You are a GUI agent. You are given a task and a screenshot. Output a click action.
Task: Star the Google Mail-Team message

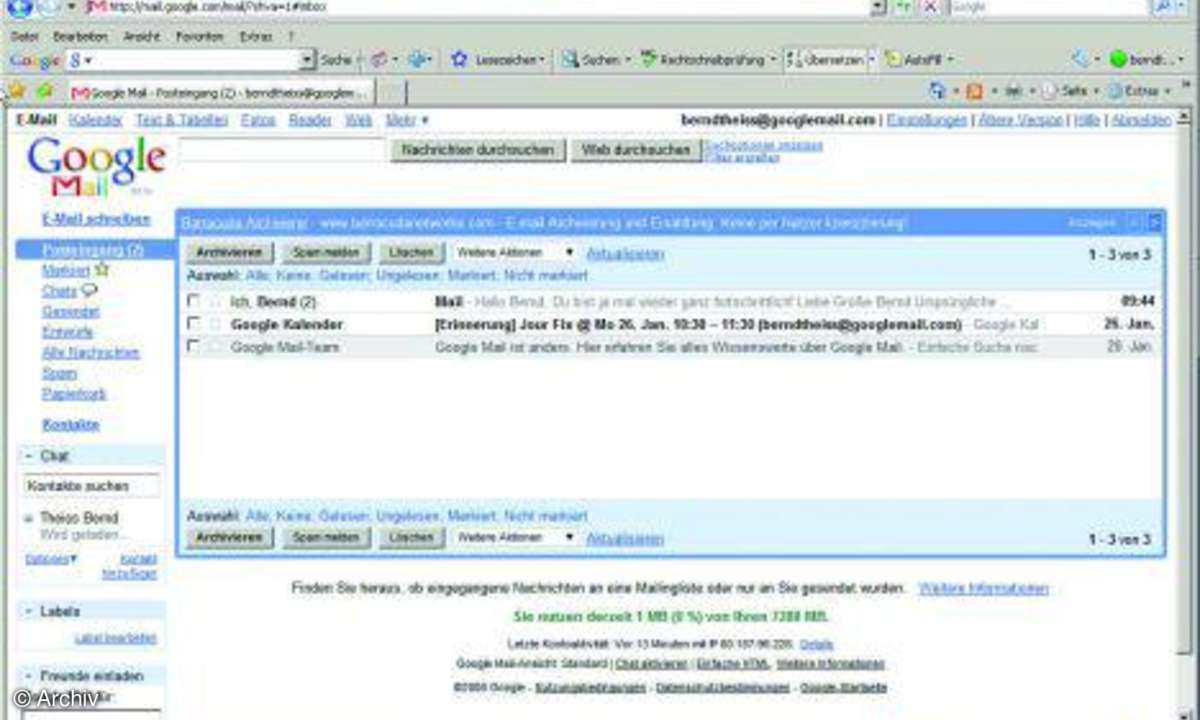coord(215,346)
